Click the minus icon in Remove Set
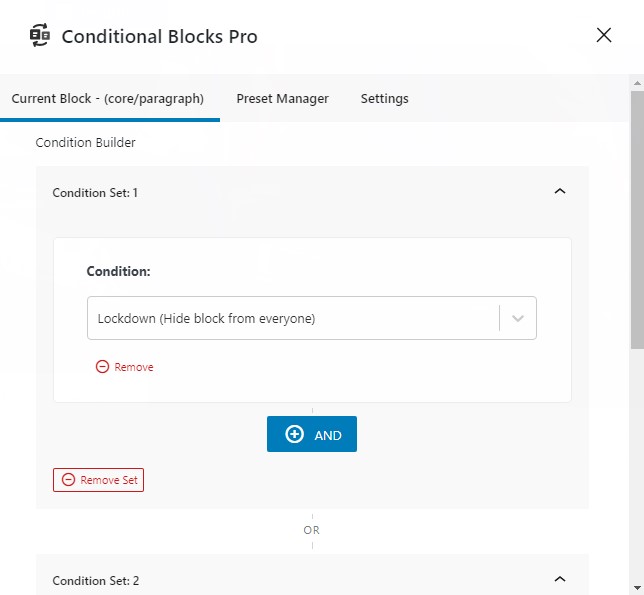Viewport: 644px width, 595px height. pyautogui.click(x=68, y=480)
